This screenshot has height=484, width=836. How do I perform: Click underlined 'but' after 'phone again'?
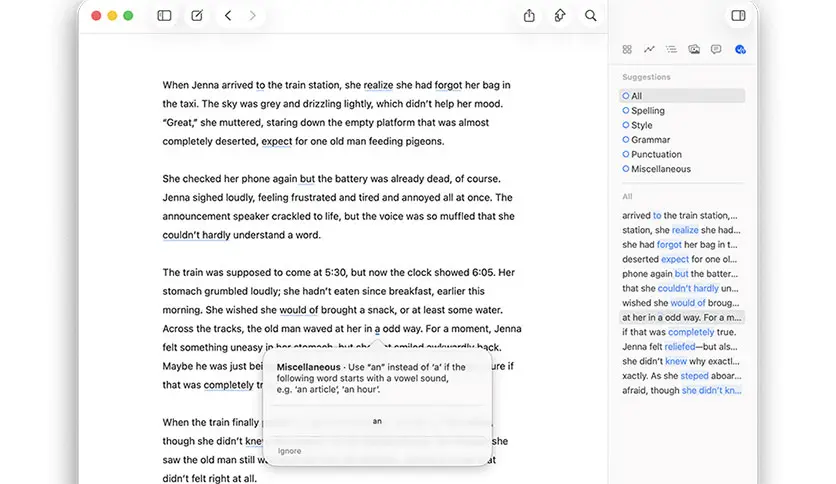tap(307, 179)
